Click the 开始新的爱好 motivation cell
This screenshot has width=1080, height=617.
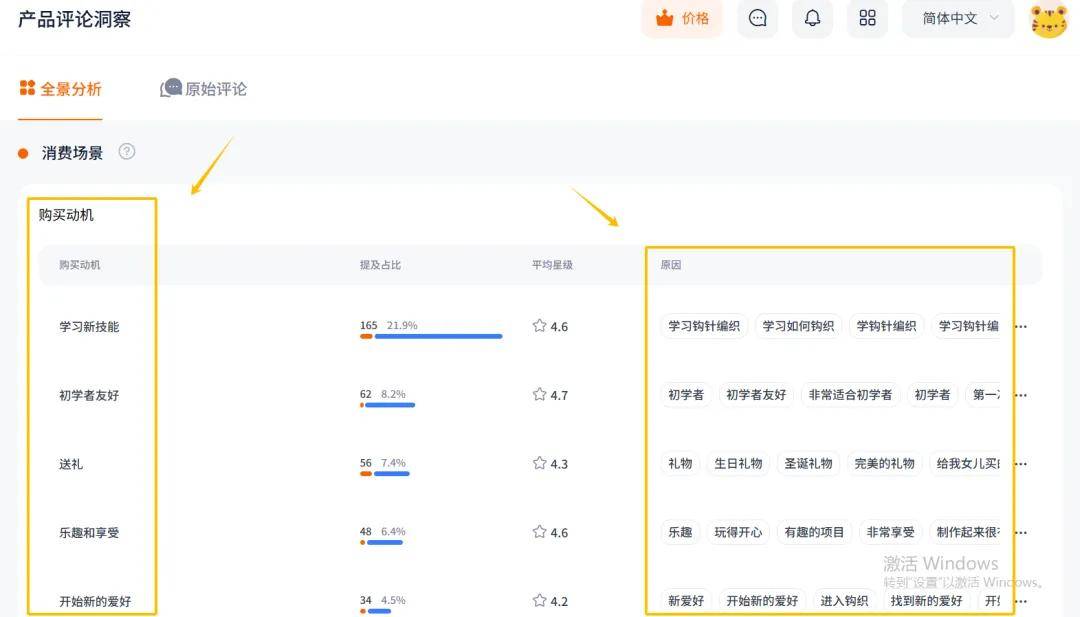[x=95, y=601]
